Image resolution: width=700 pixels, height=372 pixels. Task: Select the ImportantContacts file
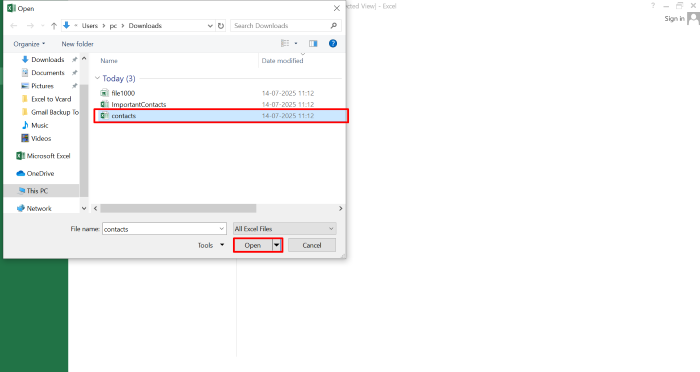click(x=139, y=104)
